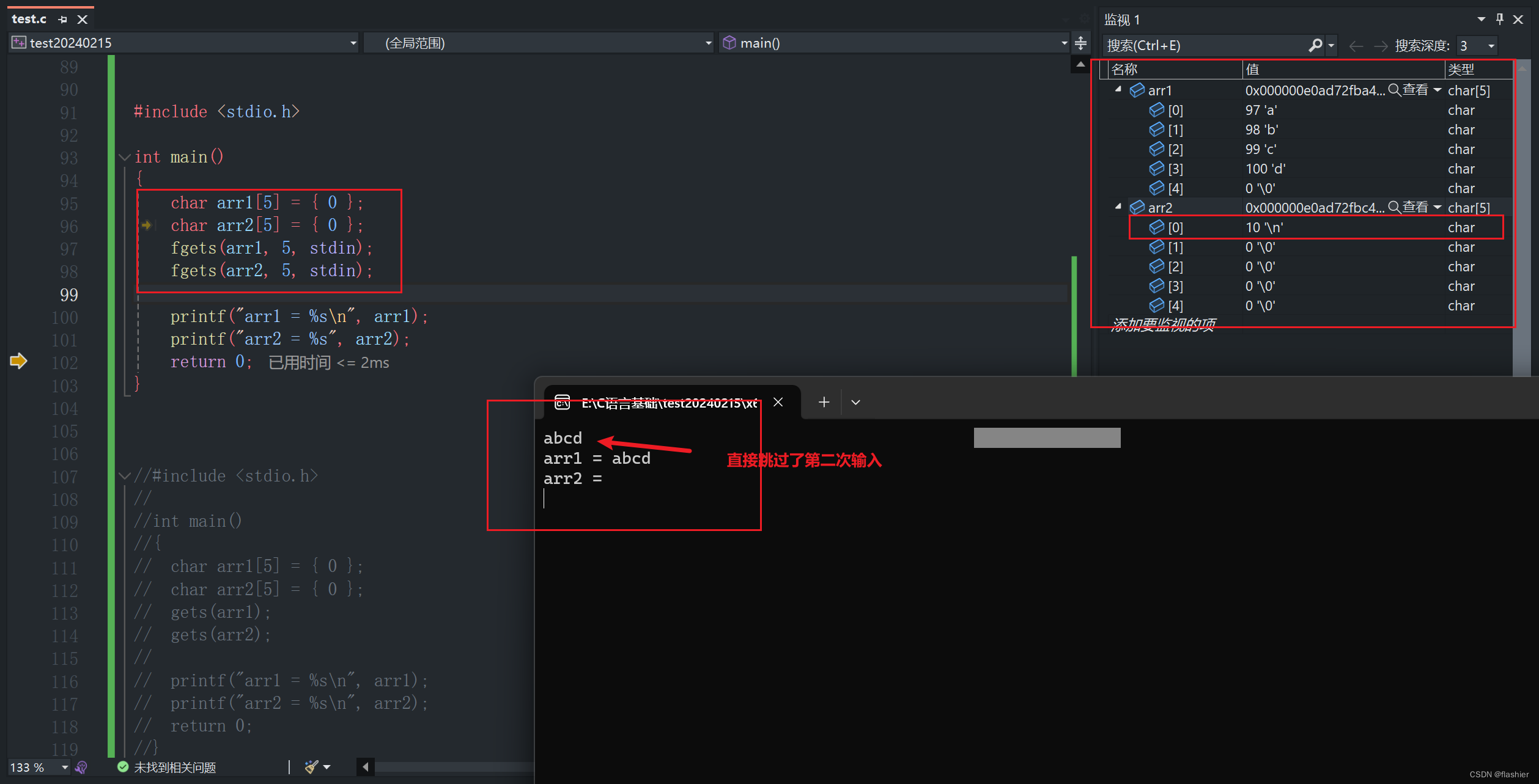Click the View link for arr1 value

click(1414, 90)
